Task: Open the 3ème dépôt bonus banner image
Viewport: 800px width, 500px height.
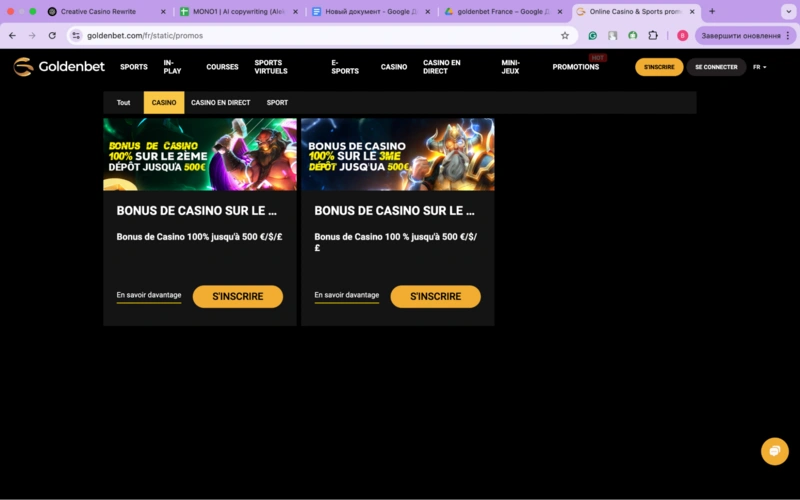Action: pos(398,155)
